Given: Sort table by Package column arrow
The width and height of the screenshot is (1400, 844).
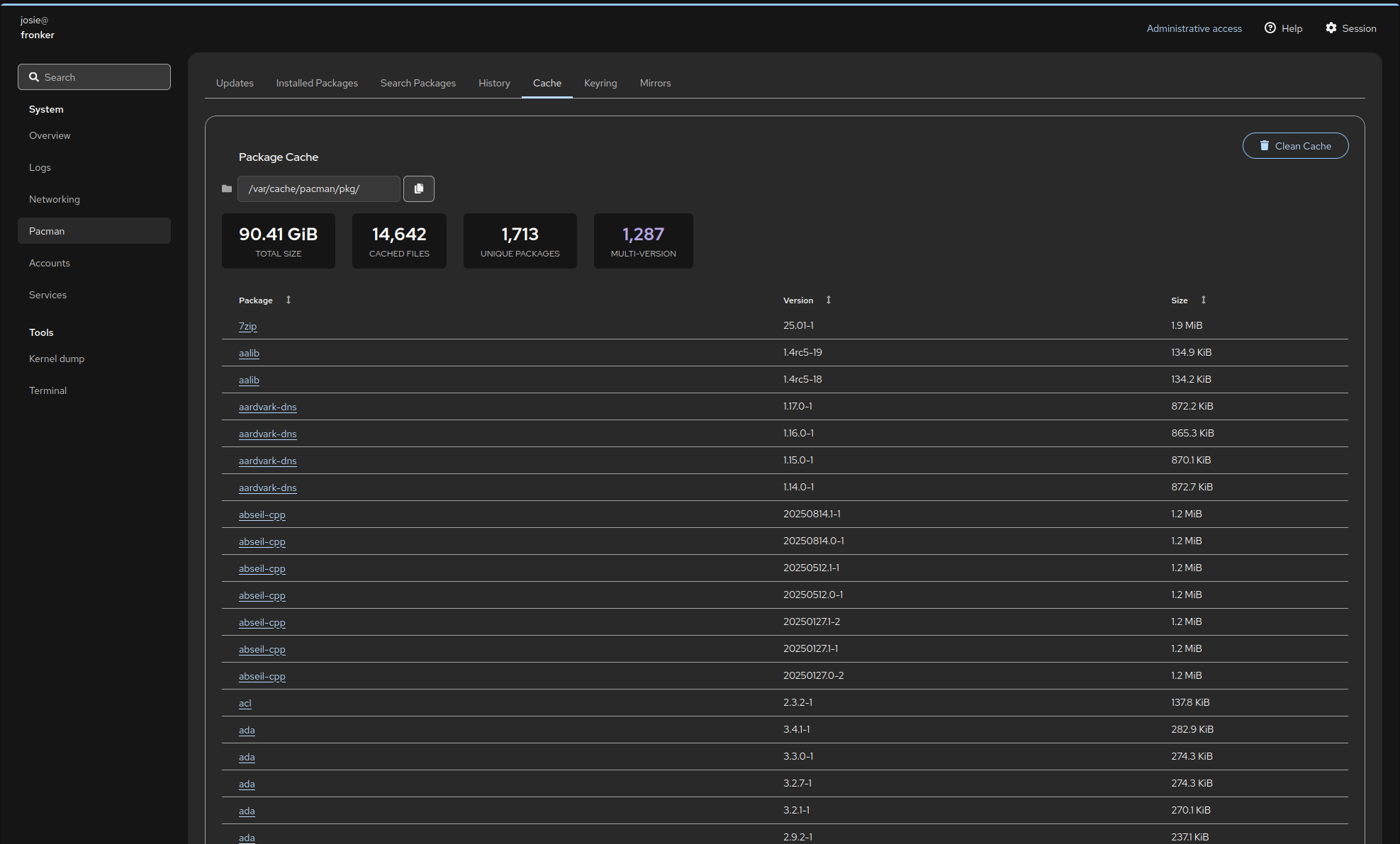Looking at the screenshot, I should click(x=289, y=300).
